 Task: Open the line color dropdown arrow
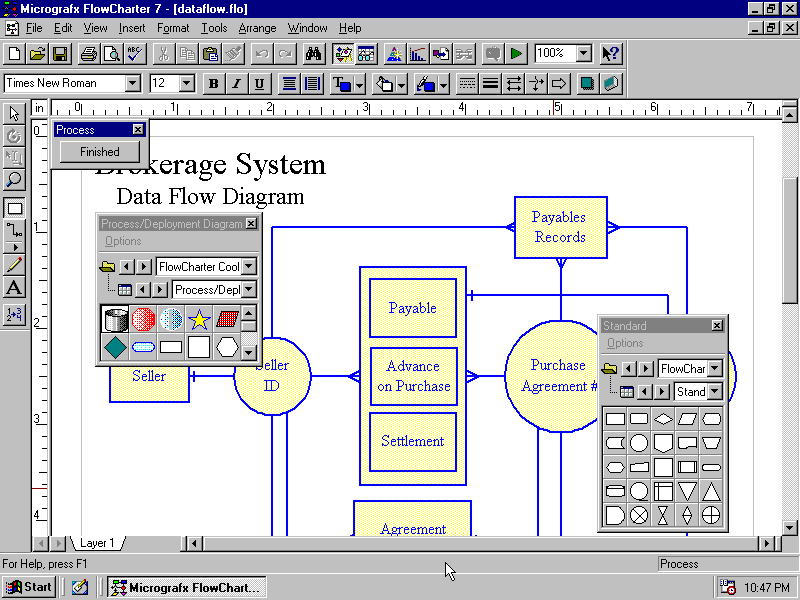(444, 84)
